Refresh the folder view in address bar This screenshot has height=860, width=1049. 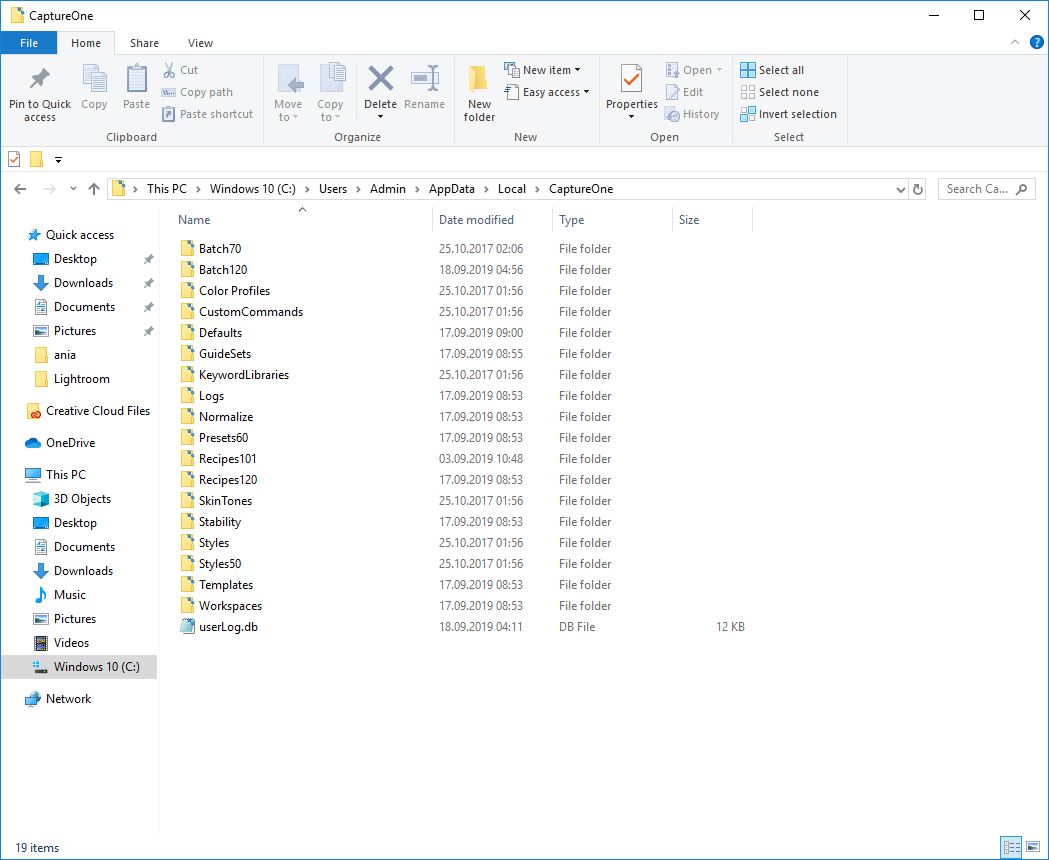(919, 189)
